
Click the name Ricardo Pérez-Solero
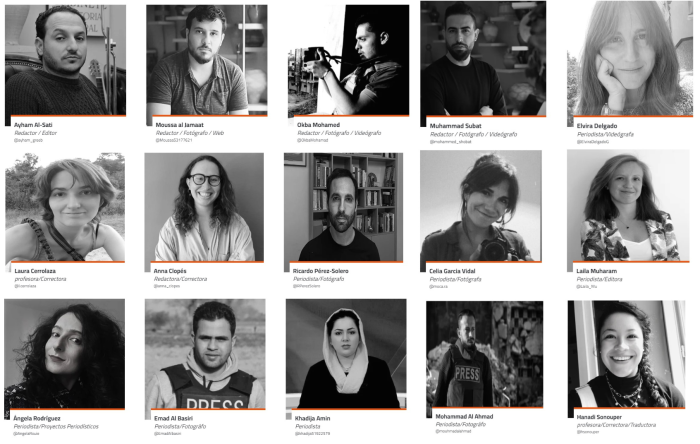320,271
